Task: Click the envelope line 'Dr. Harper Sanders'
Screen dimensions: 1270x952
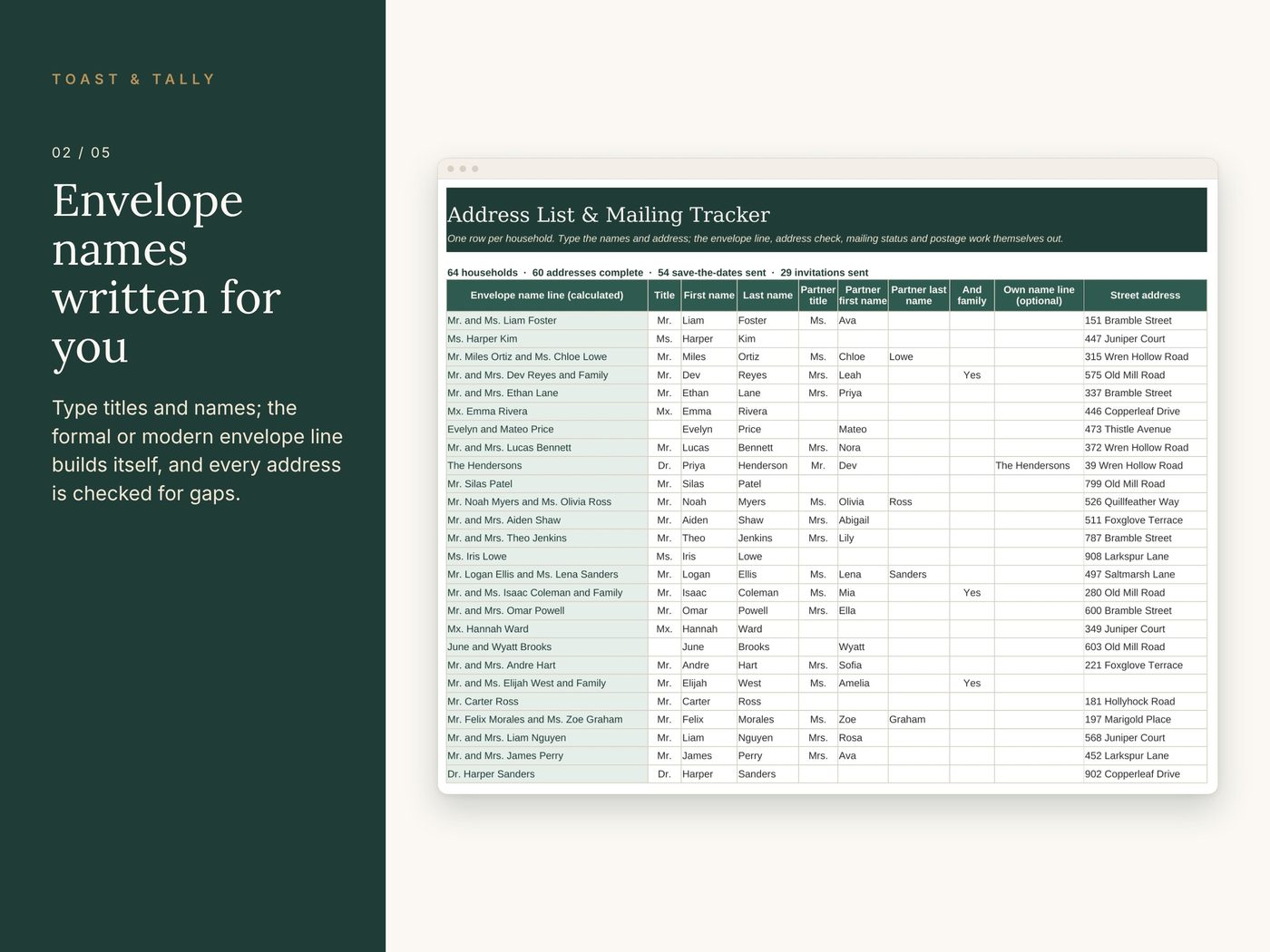Action: click(x=547, y=774)
